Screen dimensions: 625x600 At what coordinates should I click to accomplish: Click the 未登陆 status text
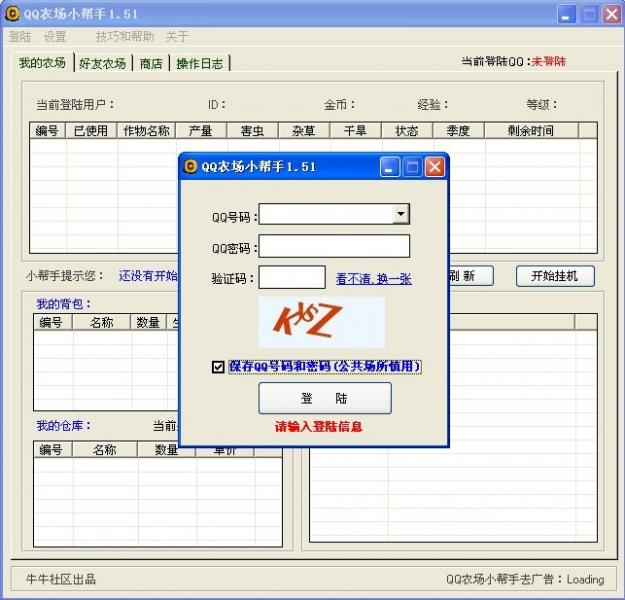click(x=548, y=61)
